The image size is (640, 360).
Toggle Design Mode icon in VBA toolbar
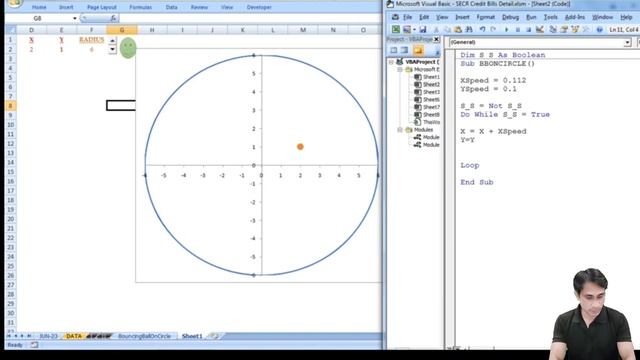point(540,30)
